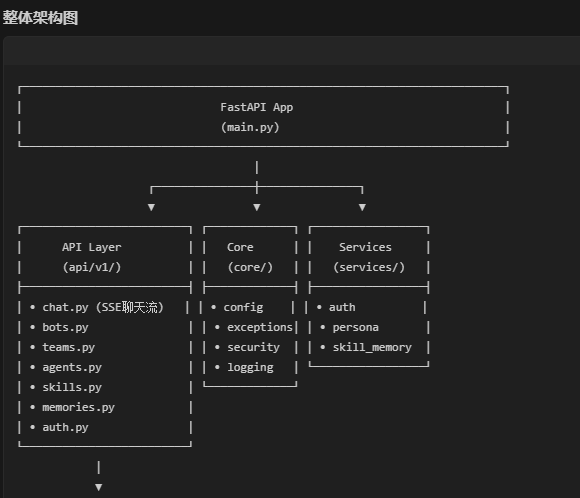This screenshot has width=580, height=498.
Task: Click the exceptions item in Core
Action: click(x=260, y=327)
